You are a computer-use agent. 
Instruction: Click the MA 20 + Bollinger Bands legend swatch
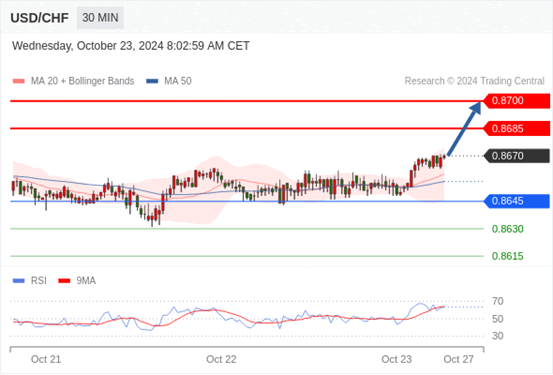point(19,81)
